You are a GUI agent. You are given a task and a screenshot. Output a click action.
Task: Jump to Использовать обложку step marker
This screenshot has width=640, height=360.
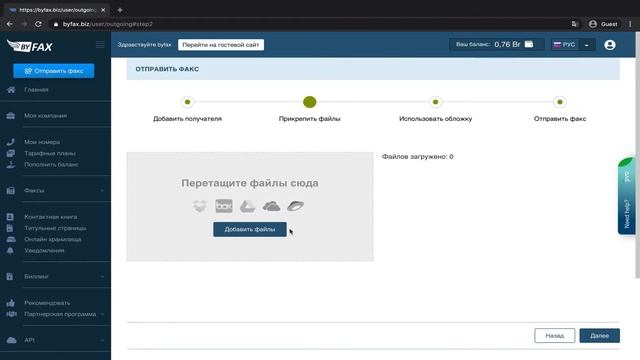tap(436, 102)
